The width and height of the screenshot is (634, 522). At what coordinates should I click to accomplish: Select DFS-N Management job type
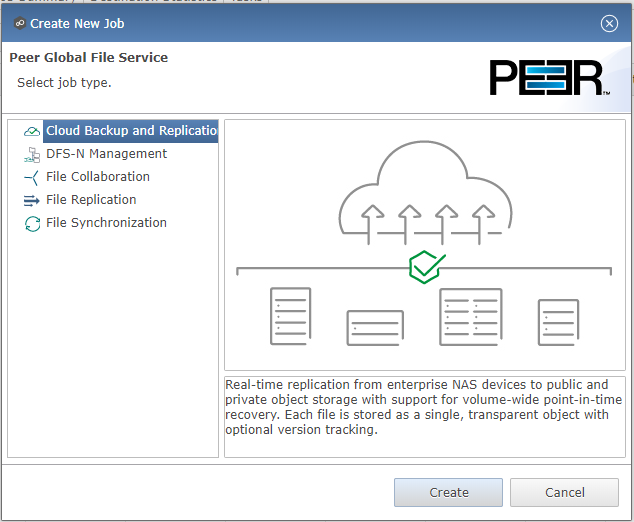click(x=106, y=154)
